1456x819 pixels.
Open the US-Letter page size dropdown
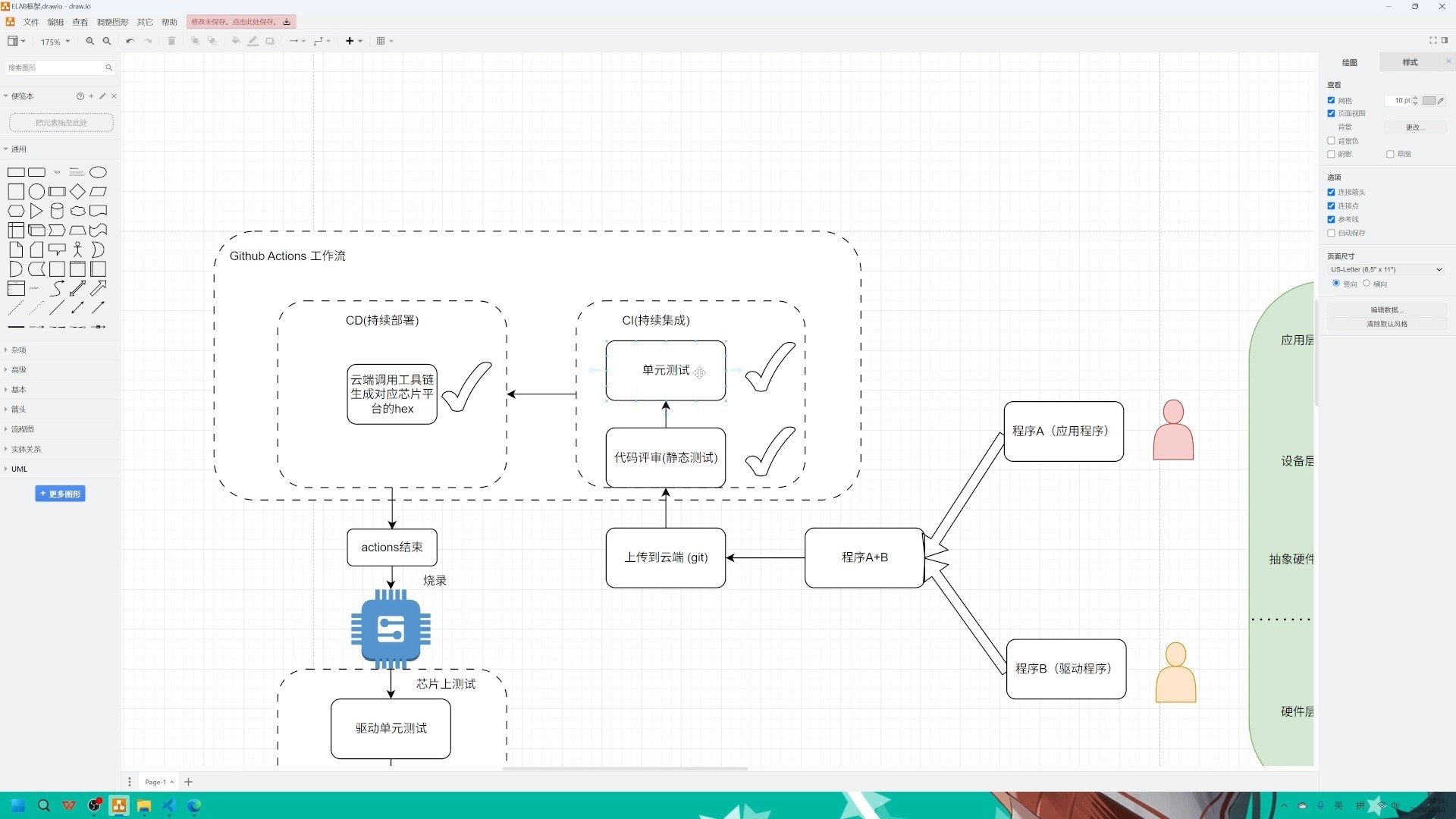pos(1385,269)
